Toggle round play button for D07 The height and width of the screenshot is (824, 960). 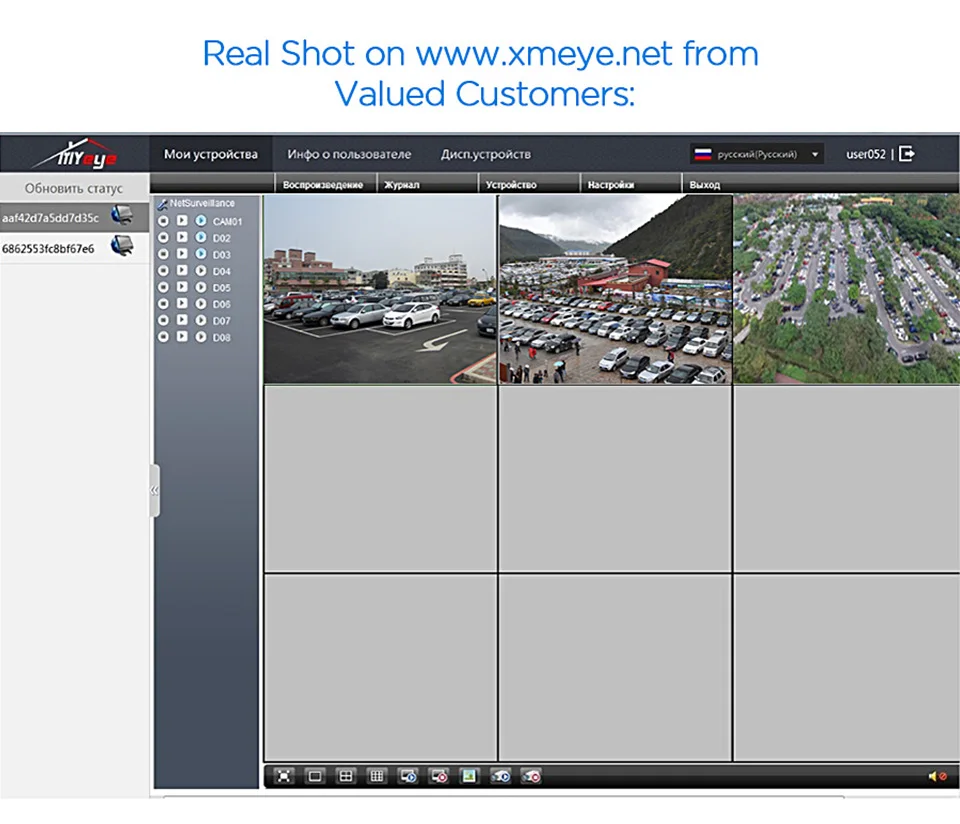[201, 320]
